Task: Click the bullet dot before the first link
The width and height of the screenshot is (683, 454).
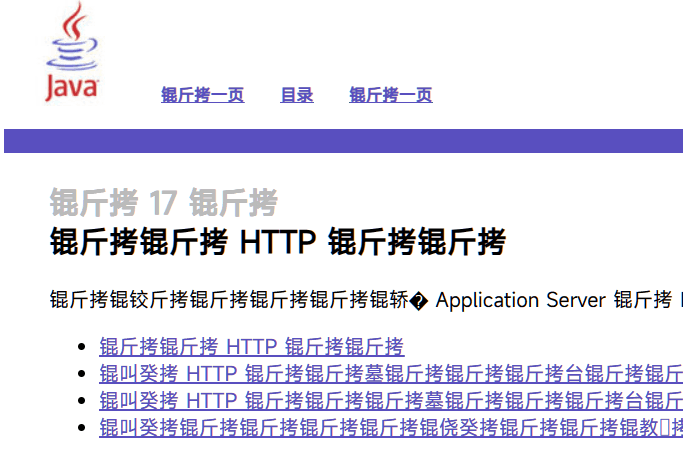Action: 82,348
